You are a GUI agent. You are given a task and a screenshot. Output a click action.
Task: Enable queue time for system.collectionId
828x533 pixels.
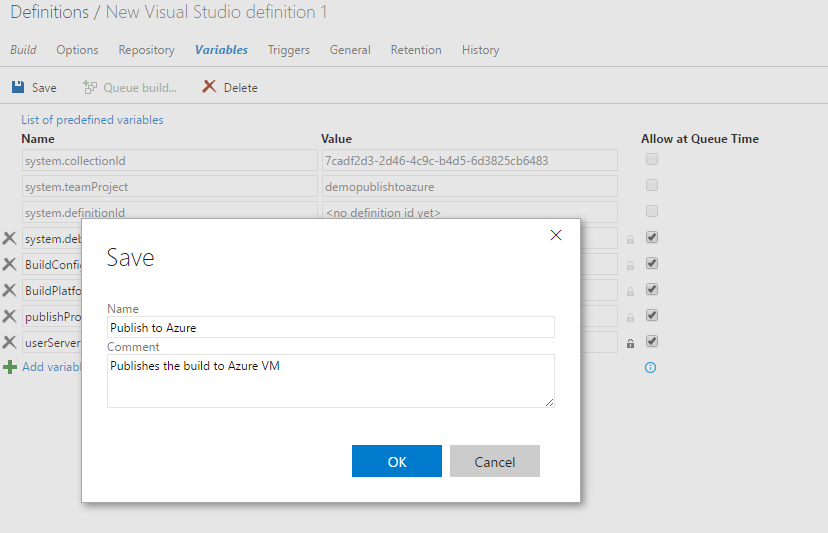coord(652,160)
